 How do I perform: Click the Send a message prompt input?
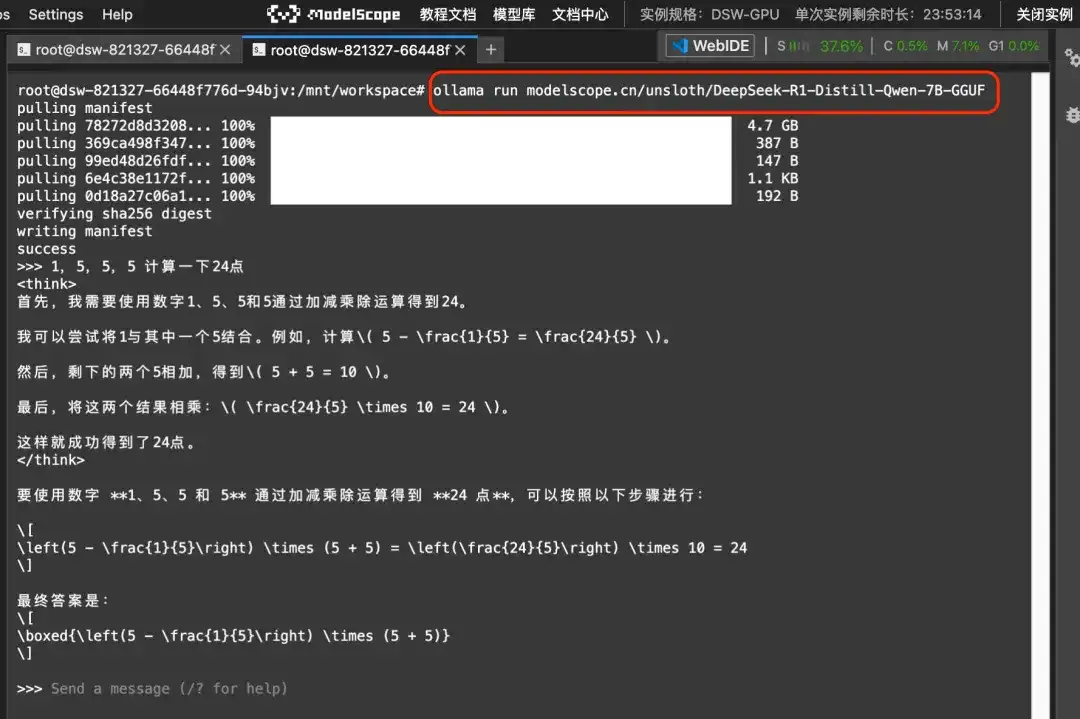click(x=169, y=689)
